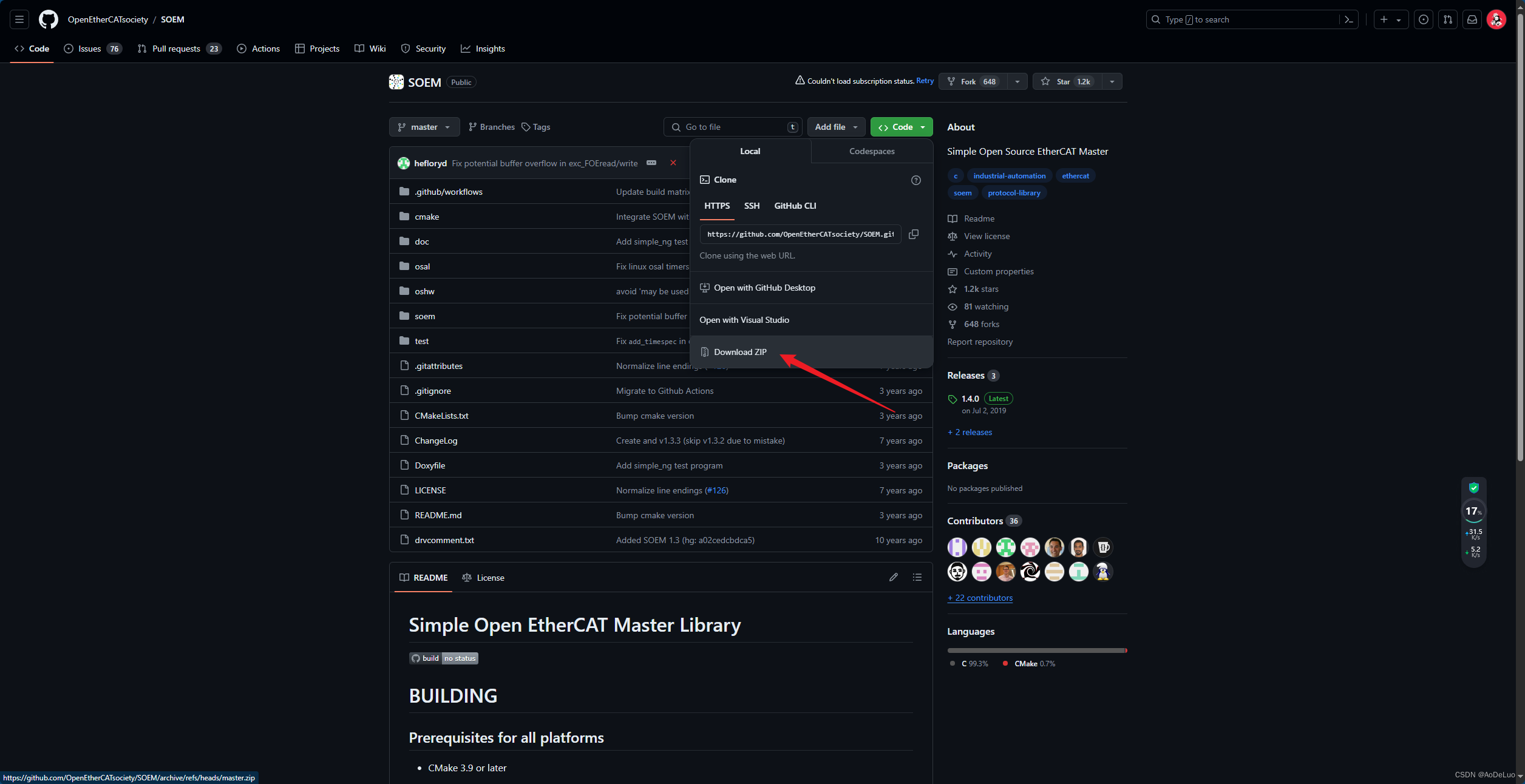Image resolution: width=1525 pixels, height=784 pixels.
Task: Open the notifications inbox icon
Action: [x=1472, y=19]
